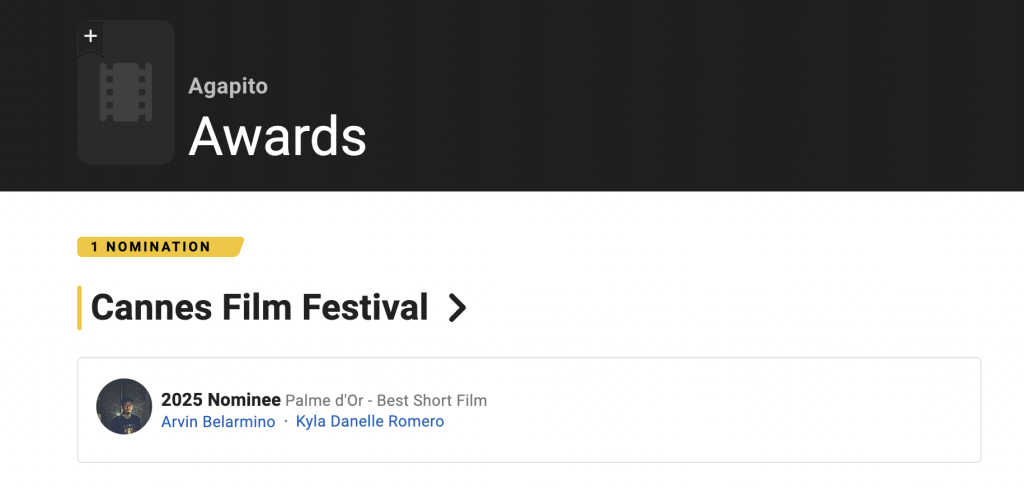This screenshot has height=496, width=1024.
Task: Click the film strip poster placeholder
Action: pyautogui.click(x=126, y=92)
